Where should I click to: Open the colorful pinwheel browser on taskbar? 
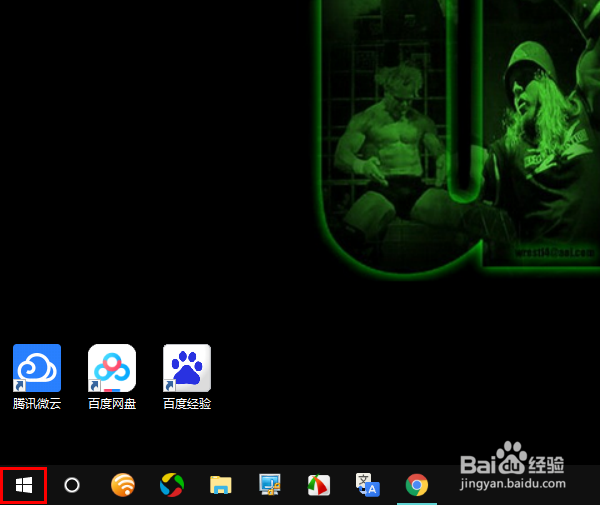point(172,485)
